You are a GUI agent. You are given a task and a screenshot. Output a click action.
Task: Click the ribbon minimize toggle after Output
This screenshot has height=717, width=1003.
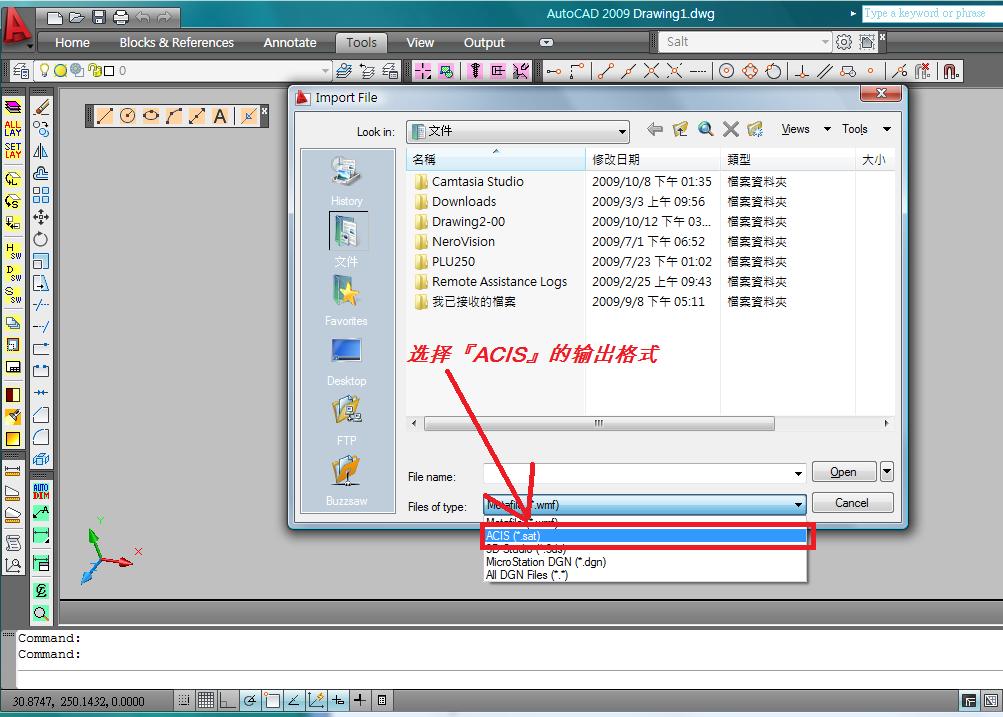coord(546,43)
